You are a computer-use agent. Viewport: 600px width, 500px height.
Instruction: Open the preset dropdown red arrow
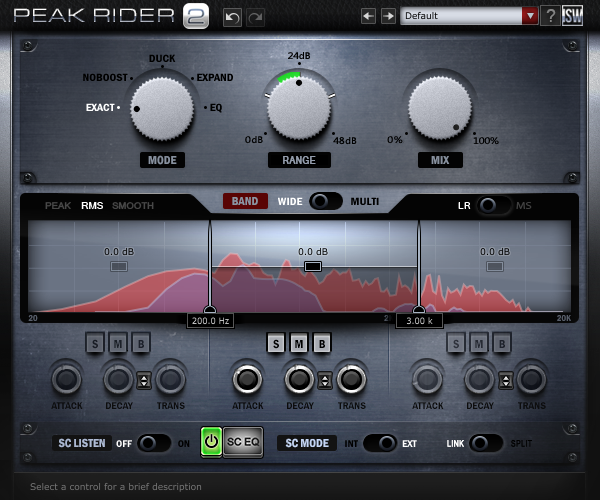coord(530,16)
